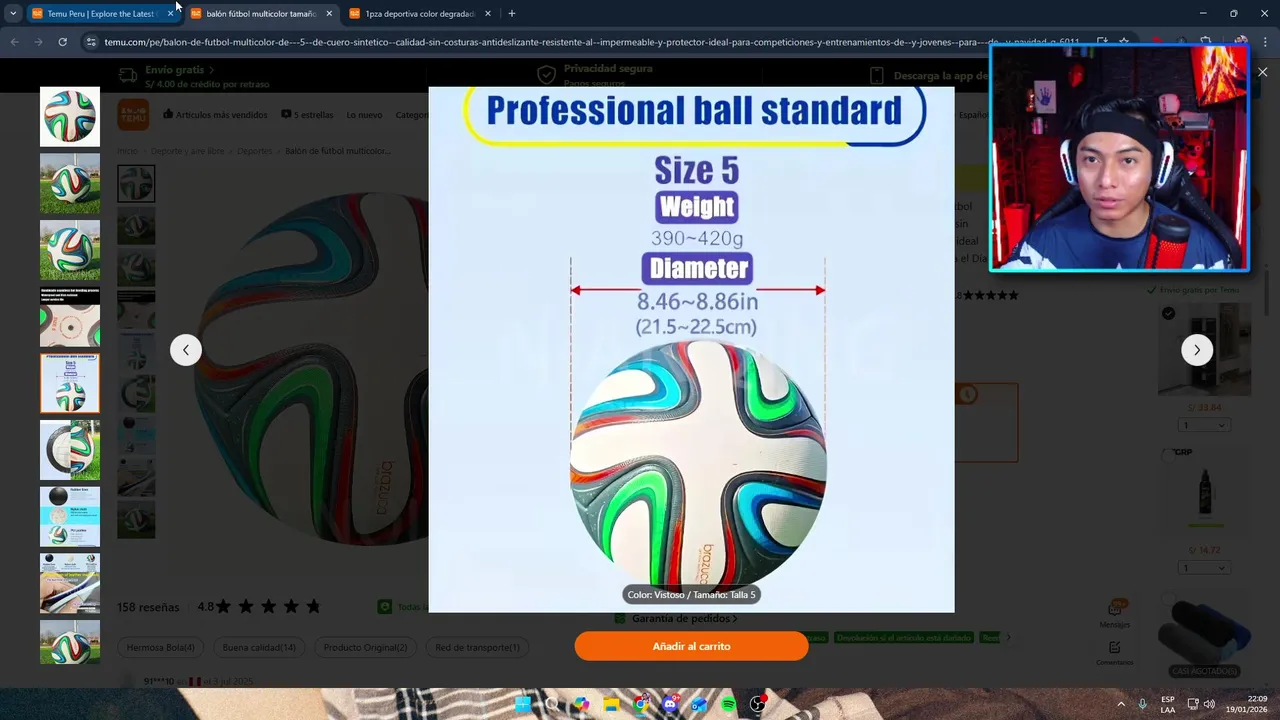This screenshot has width=1280, height=720.
Task: Click the 'Producto Original(2)' review tag
Action: click(366, 647)
